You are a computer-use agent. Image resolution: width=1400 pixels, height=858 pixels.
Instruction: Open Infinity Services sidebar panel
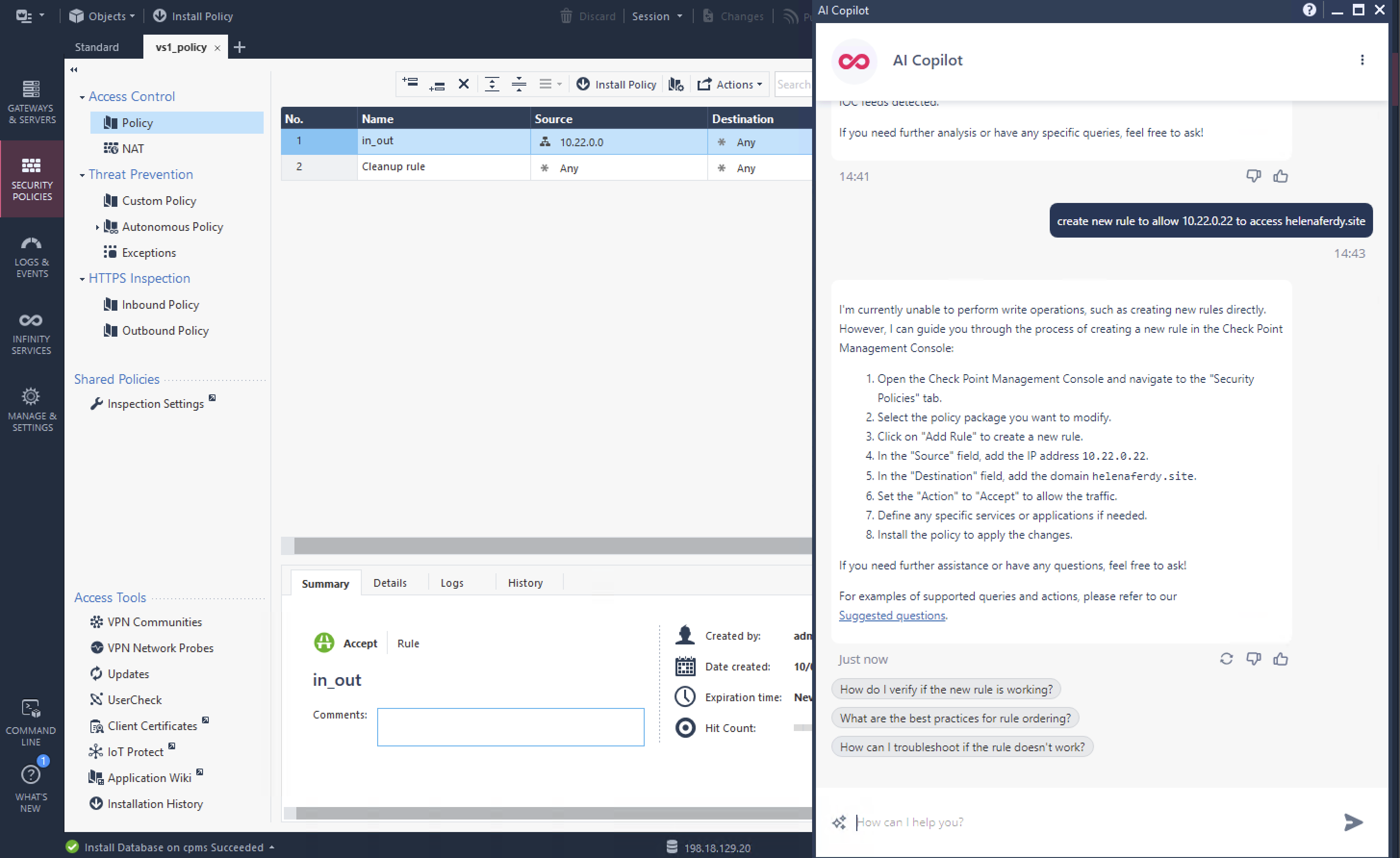click(31, 334)
